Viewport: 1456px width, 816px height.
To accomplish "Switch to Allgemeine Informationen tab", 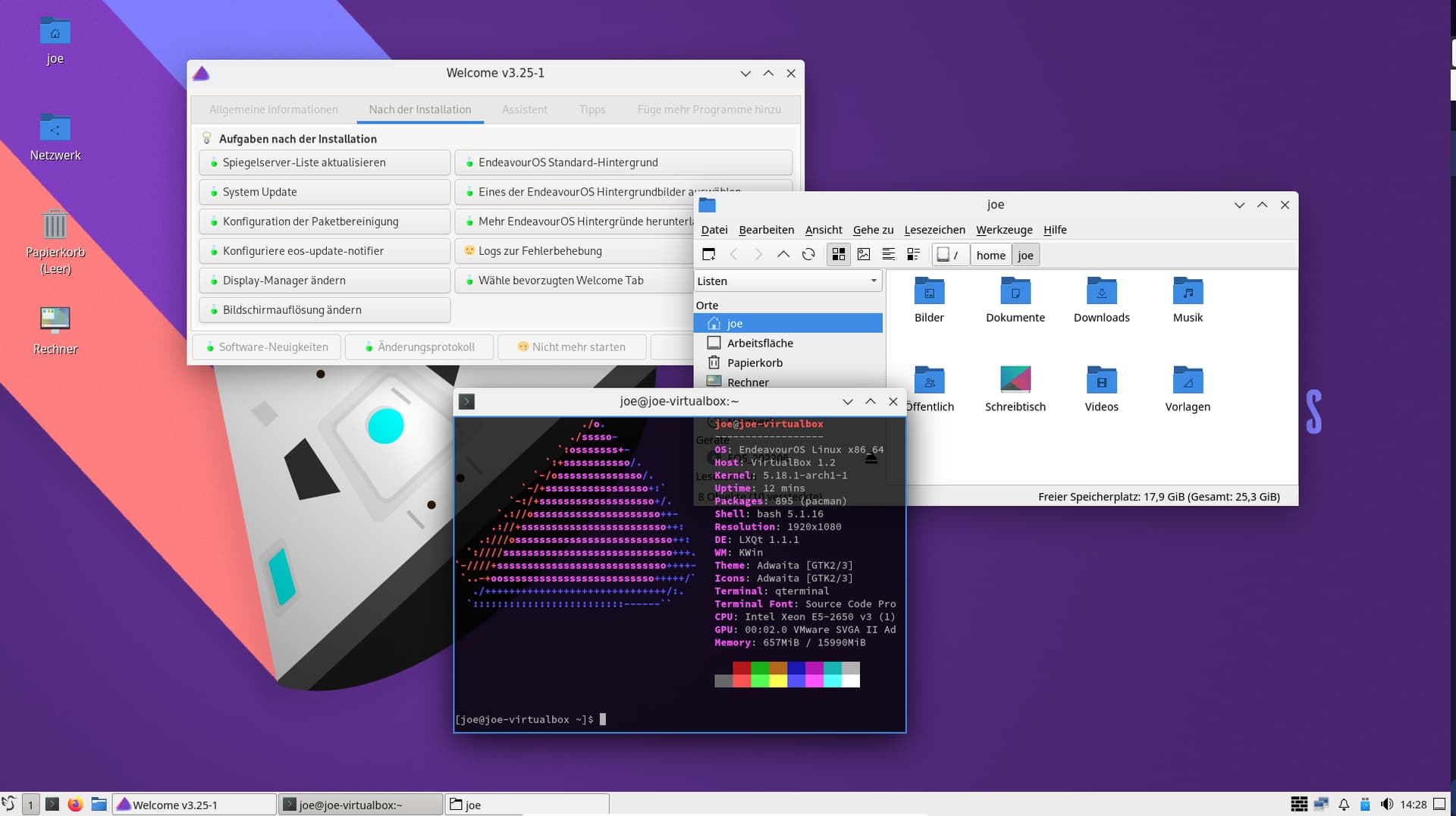I will click(274, 109).
